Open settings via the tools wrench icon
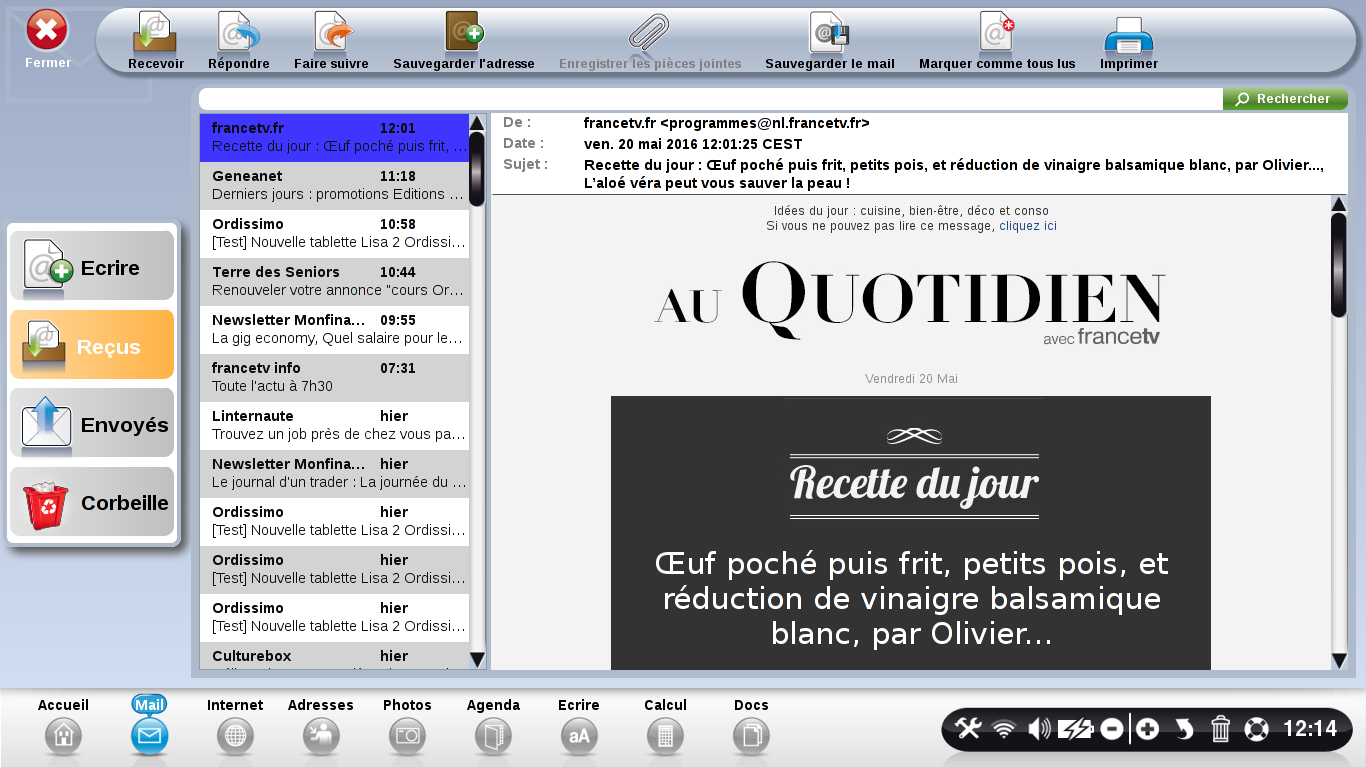 click(x=968, y=729)
